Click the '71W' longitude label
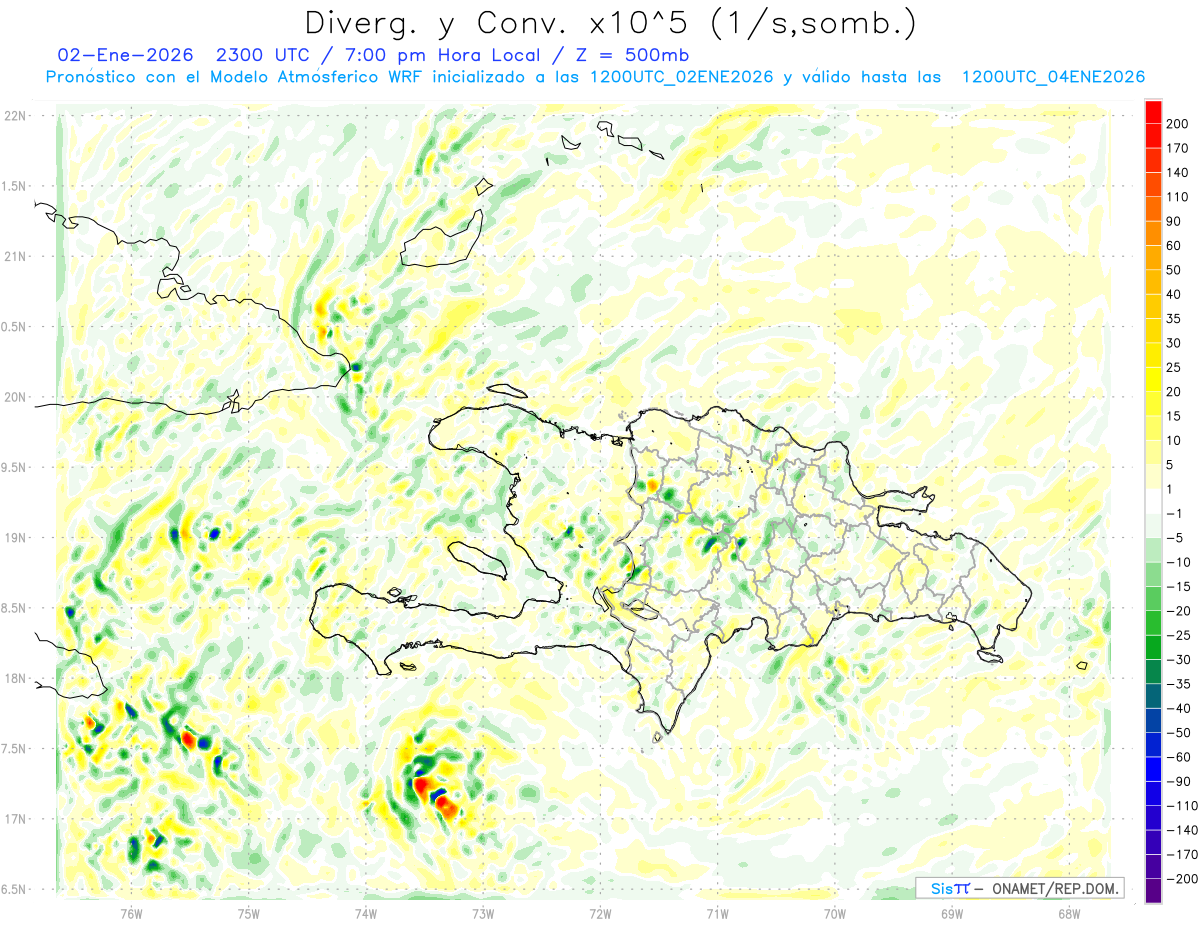This screenshot has width=1200, height=927. 717,913
